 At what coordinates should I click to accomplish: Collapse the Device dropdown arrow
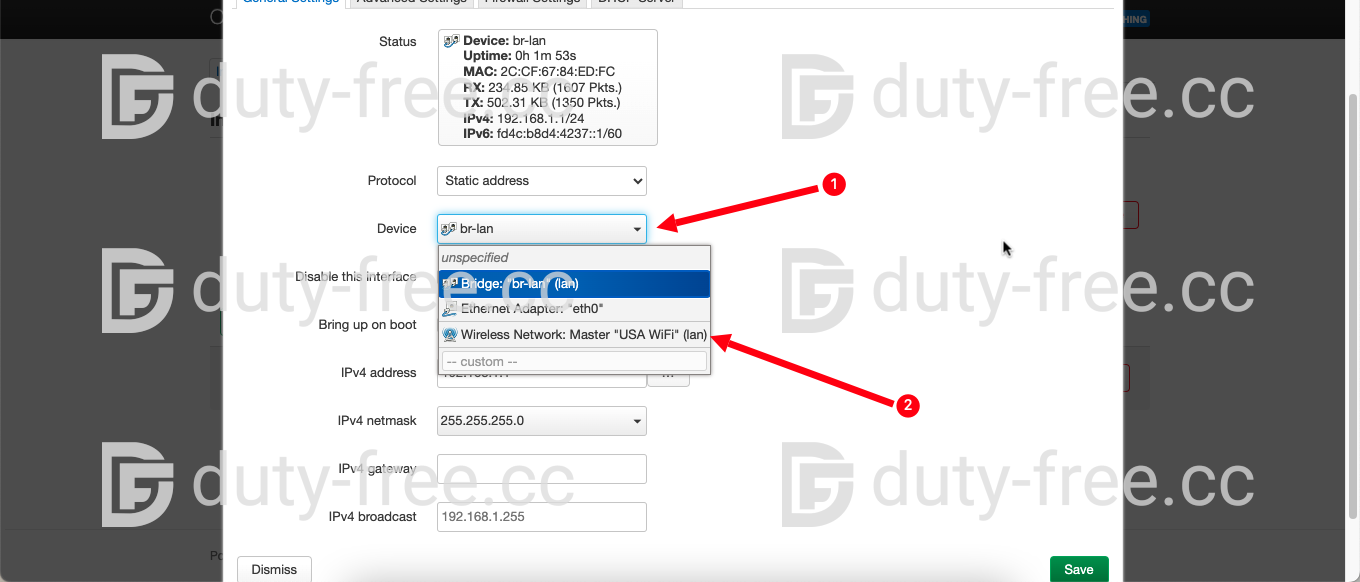pos(637,230)
